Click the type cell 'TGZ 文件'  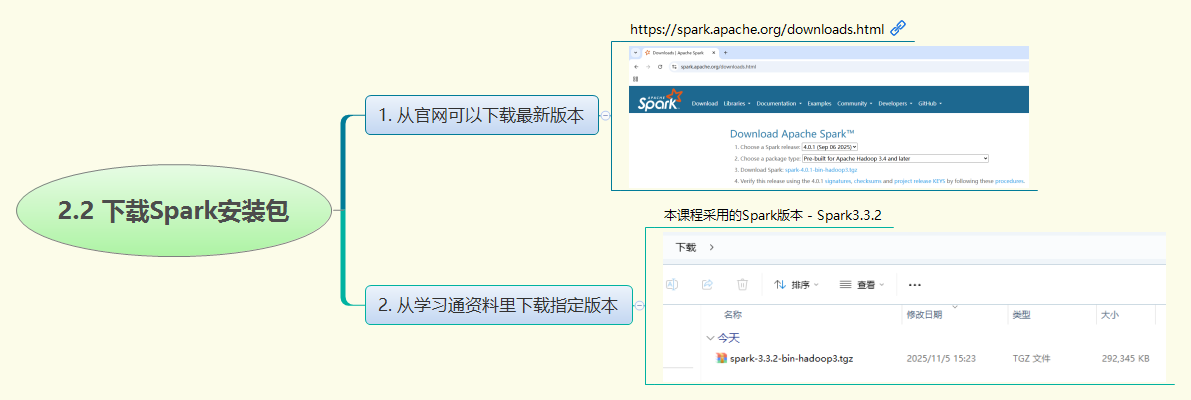pos(1031,358)
